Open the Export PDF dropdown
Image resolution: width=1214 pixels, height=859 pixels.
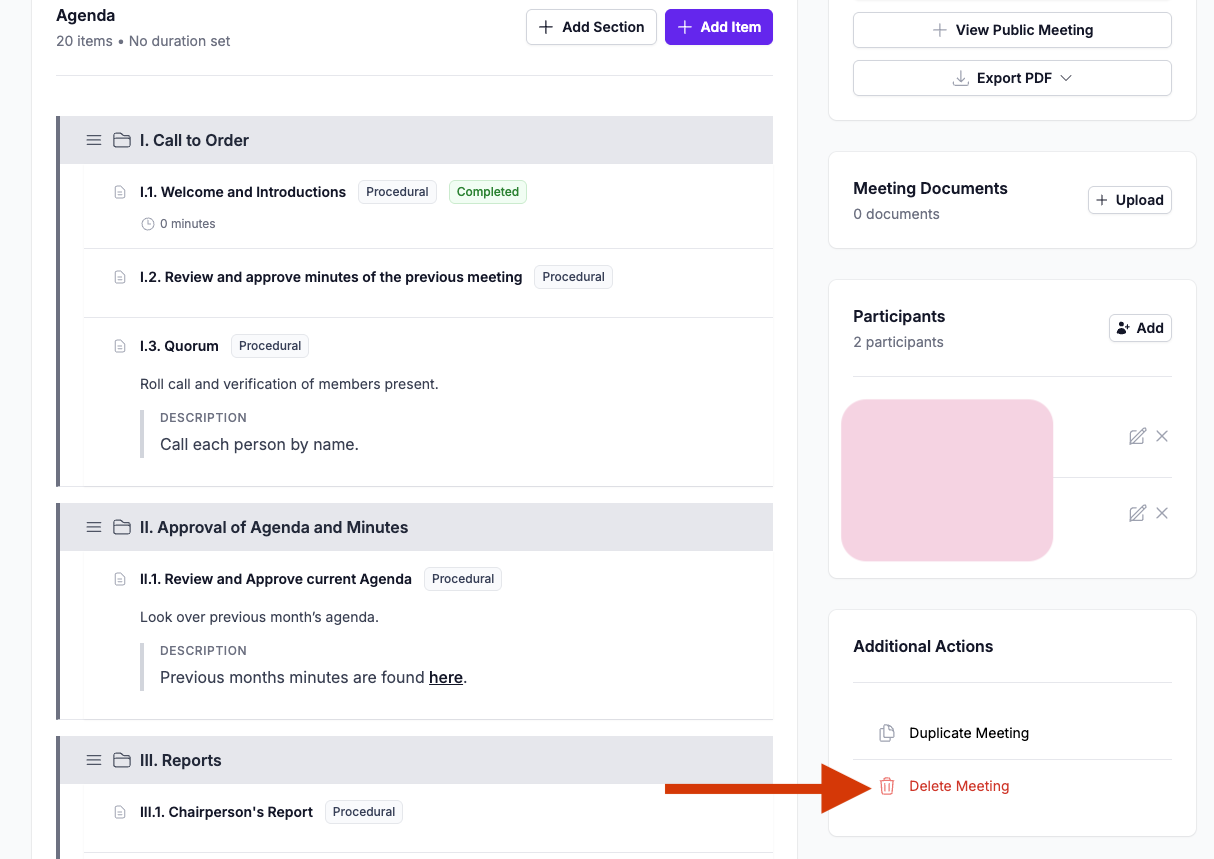pos(1012,78)
